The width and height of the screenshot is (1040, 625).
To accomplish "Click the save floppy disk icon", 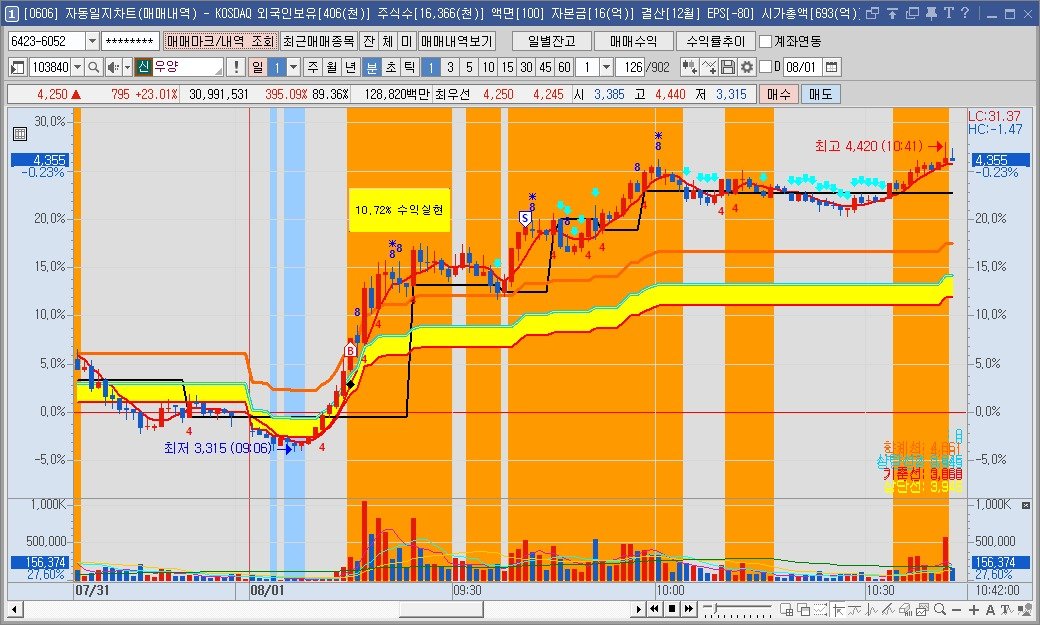I will coord(728,67).
